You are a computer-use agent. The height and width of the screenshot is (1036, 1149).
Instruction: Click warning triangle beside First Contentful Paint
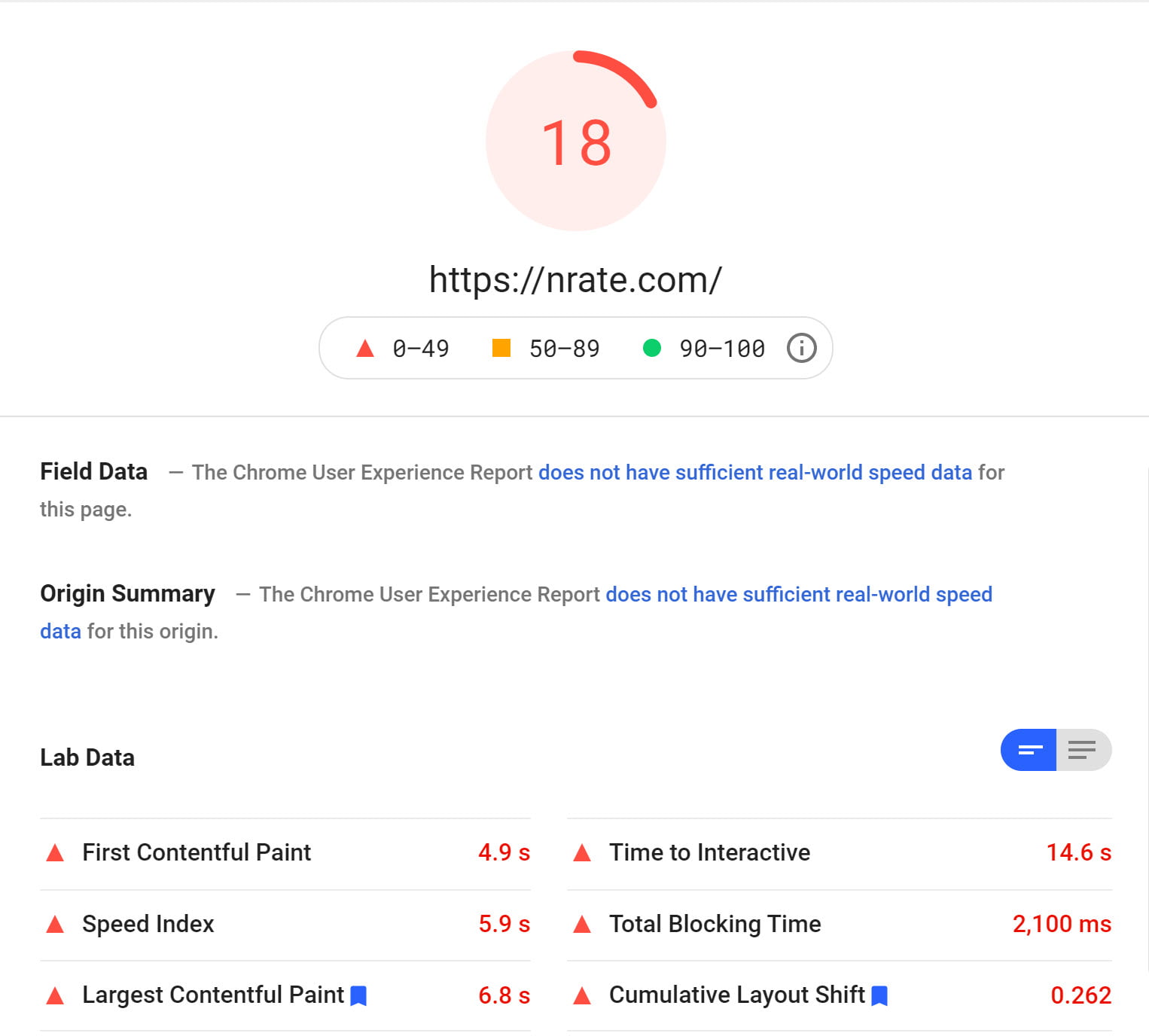tap(55, 853)
